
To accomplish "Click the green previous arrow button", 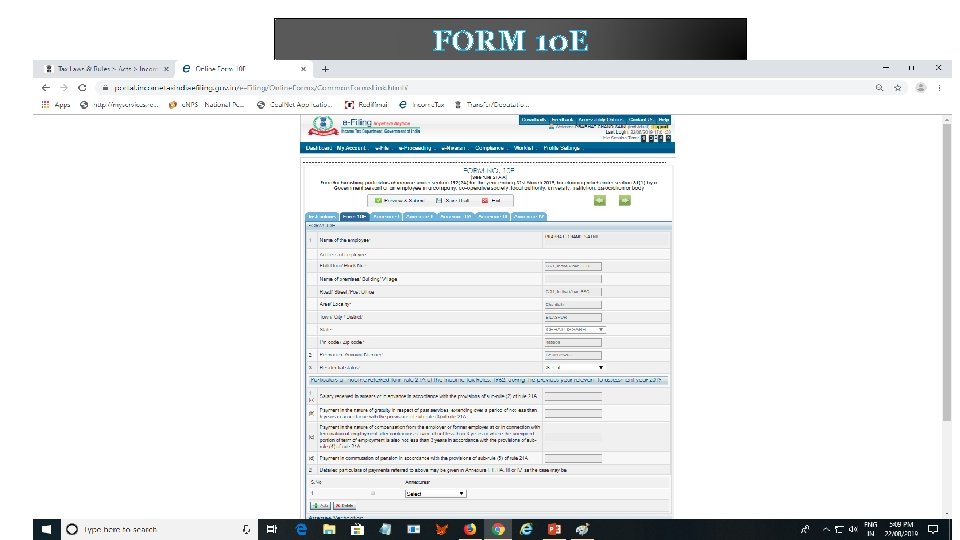I will point(599,200).
